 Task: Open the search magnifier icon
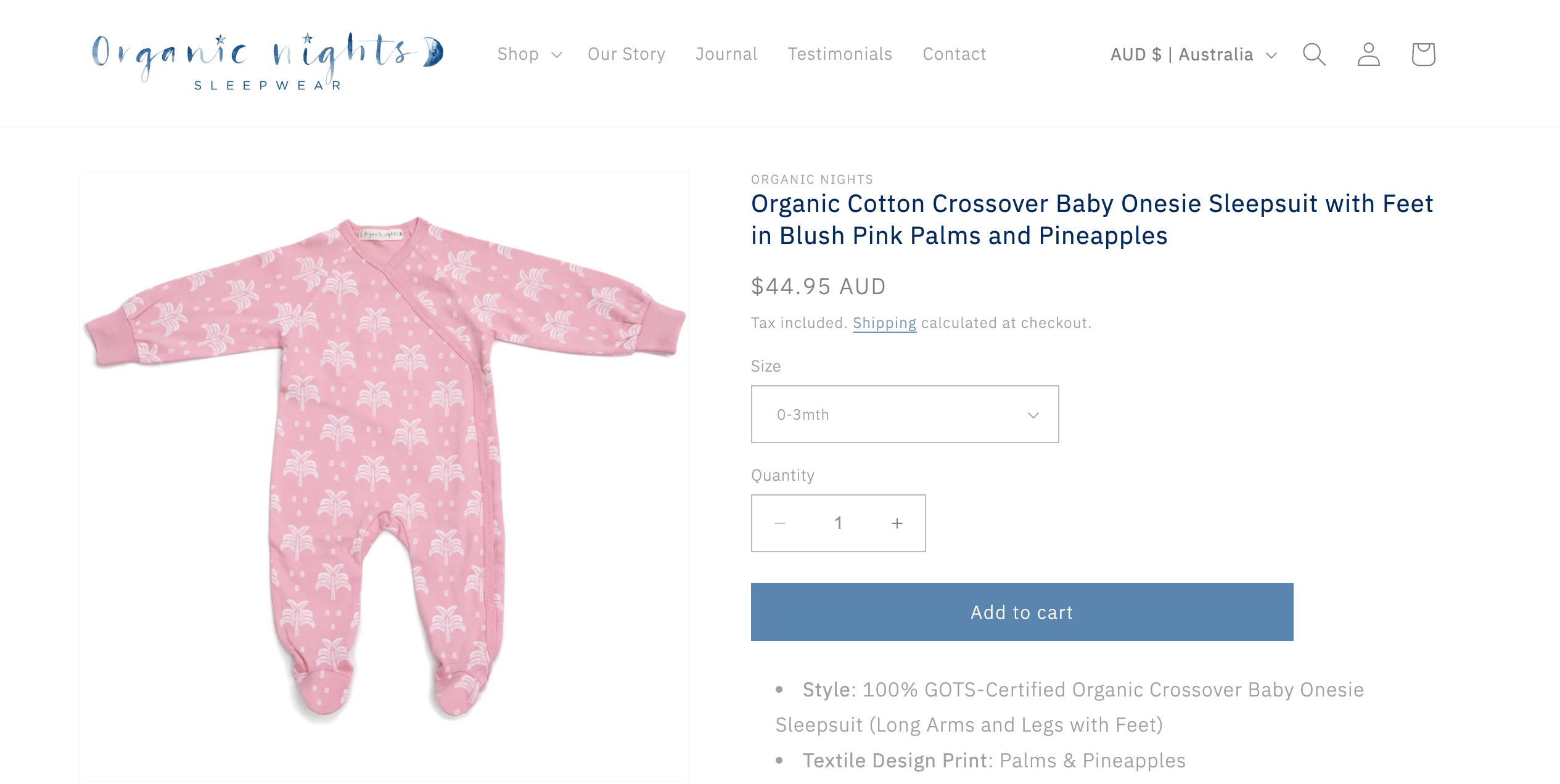point(1313,54)
